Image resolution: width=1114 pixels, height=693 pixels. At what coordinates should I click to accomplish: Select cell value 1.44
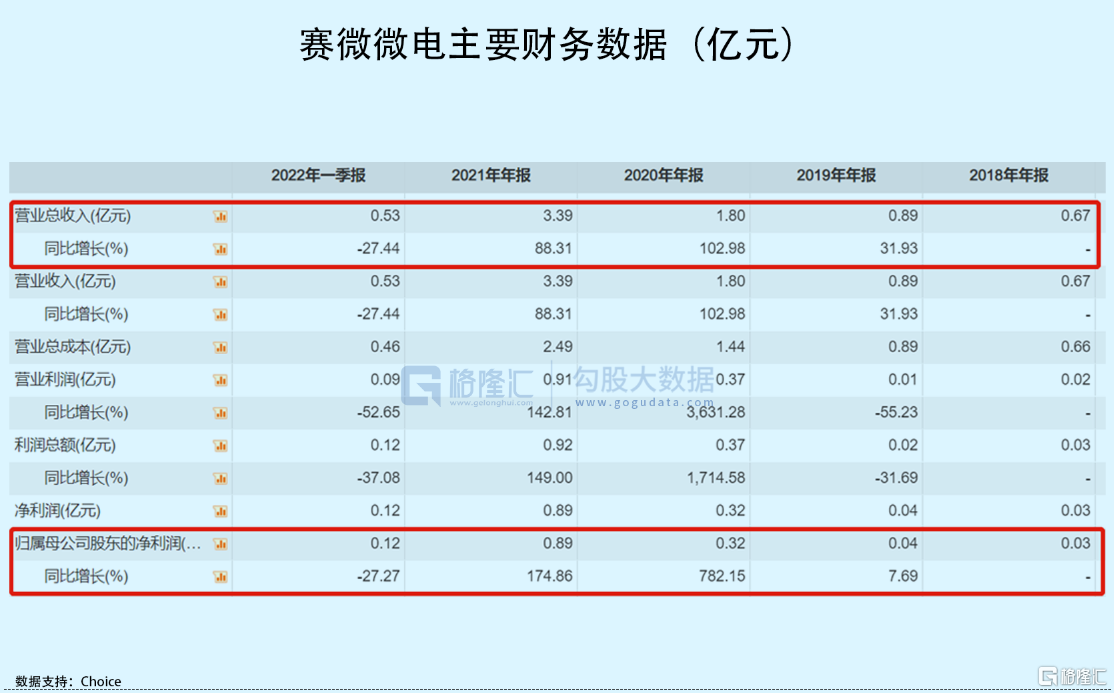(x=730, y=347)
